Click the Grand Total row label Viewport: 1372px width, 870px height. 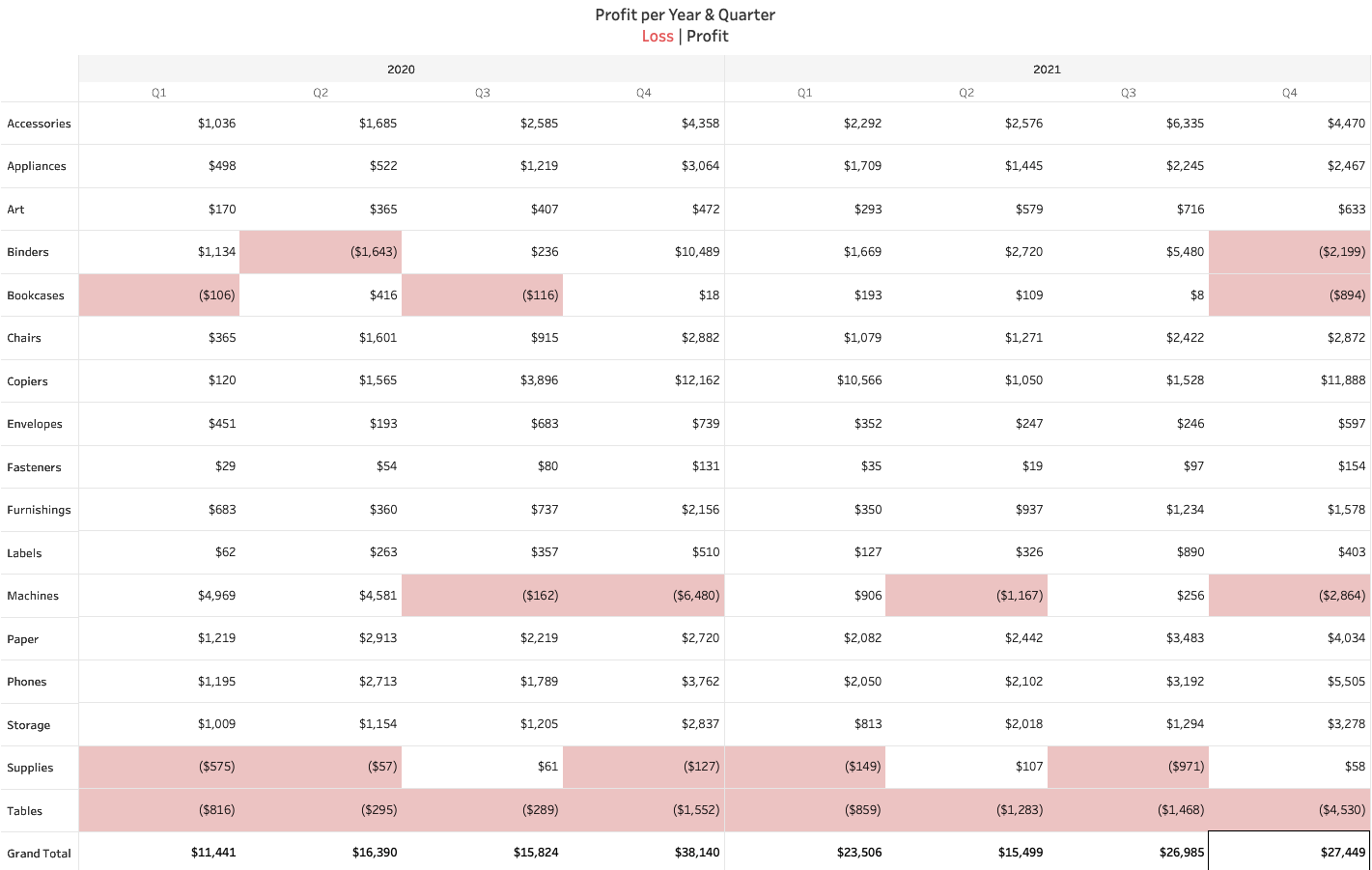pos(39,854)
